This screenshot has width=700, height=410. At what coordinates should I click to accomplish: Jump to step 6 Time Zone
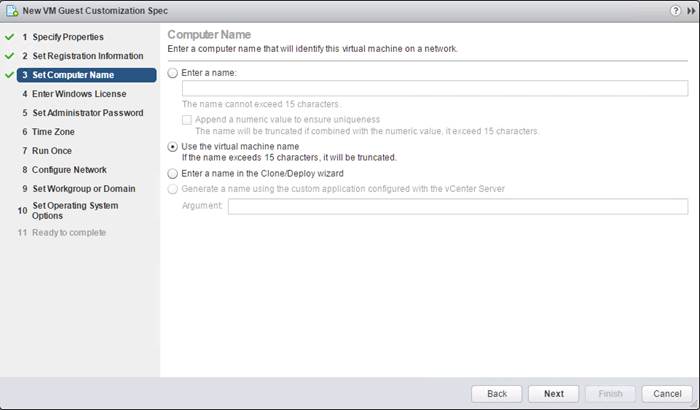(48, 132)
